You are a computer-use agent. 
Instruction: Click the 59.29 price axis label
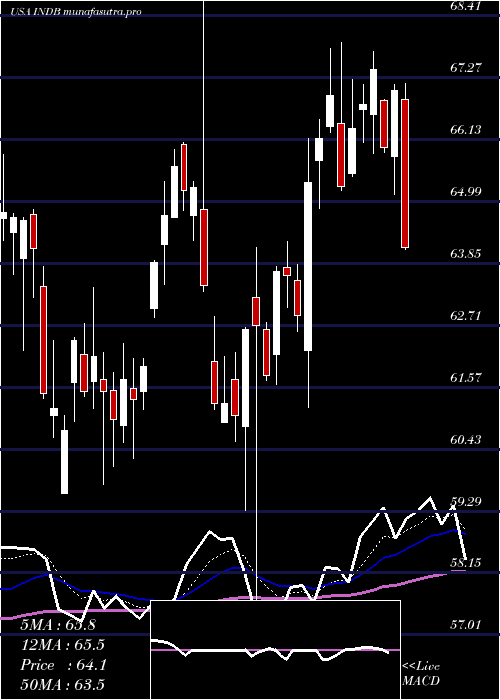(x=467, y=502)
